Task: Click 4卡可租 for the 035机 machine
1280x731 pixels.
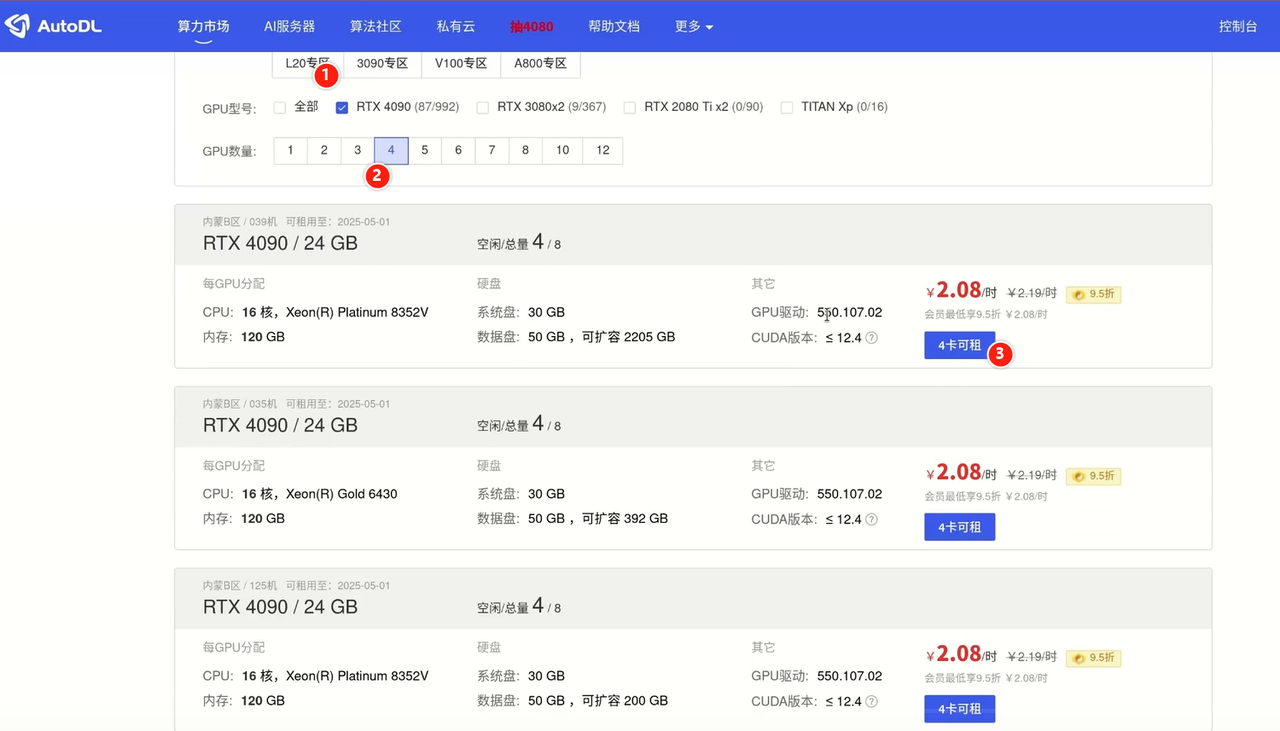Action: [959, 527]
